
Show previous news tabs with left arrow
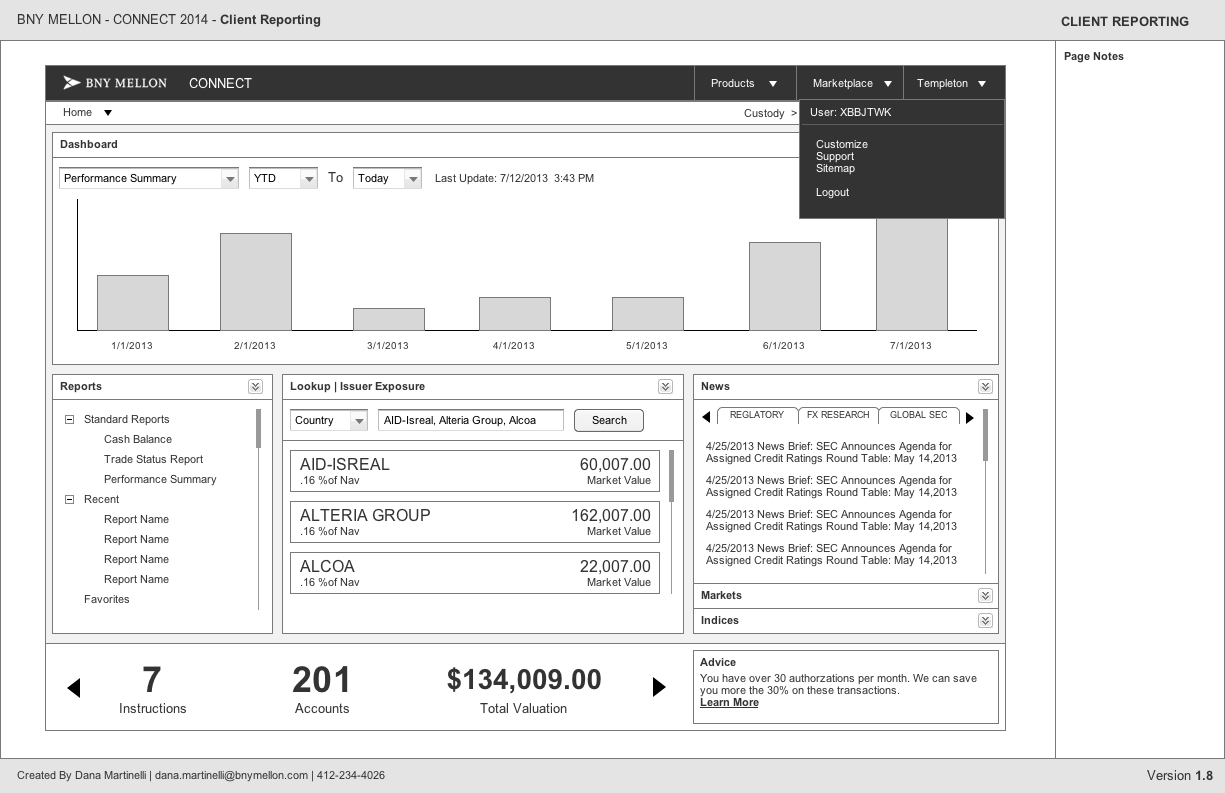point(706,417)
